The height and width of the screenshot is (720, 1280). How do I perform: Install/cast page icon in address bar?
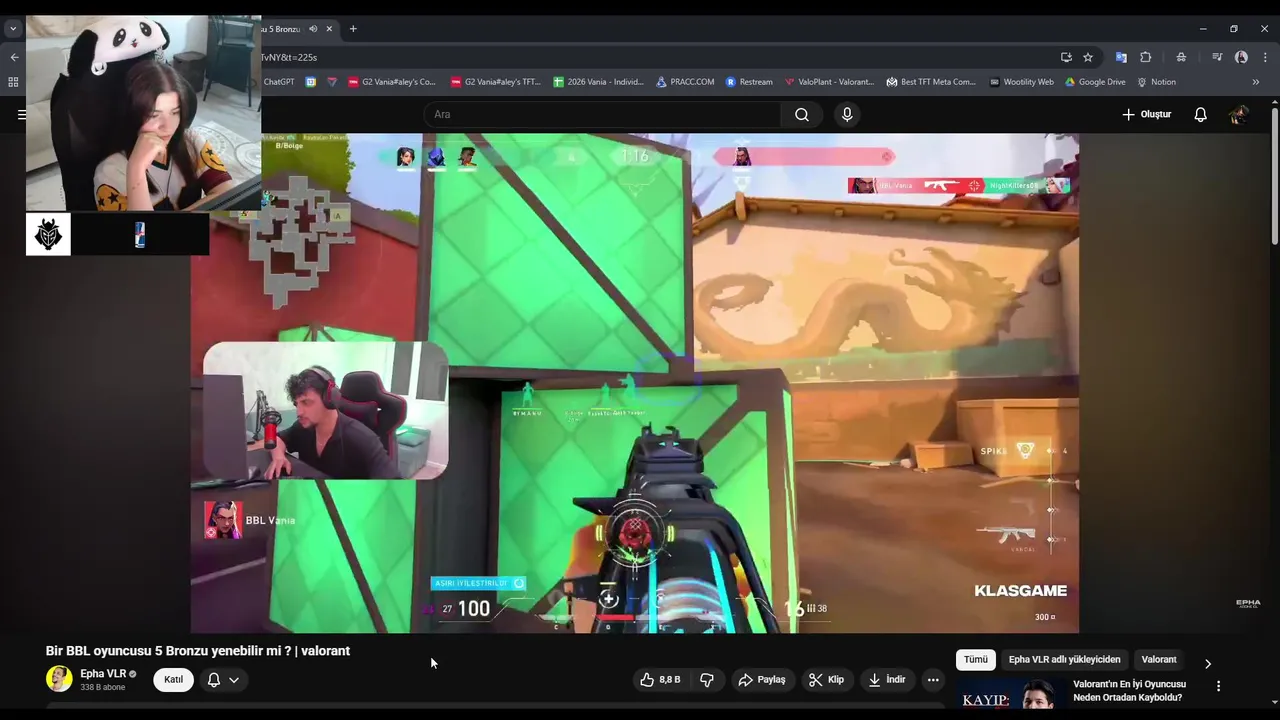pos(1066,57)
